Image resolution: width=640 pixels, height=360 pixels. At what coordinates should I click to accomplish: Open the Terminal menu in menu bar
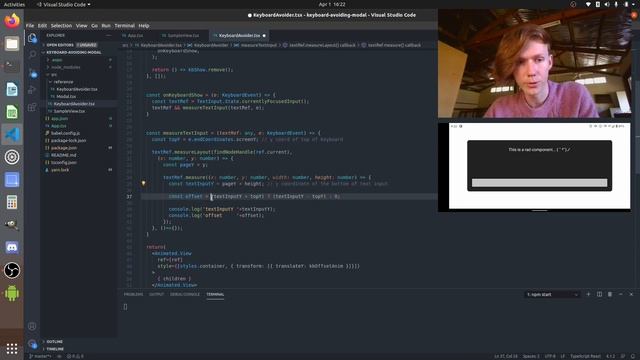coord(124,25)
